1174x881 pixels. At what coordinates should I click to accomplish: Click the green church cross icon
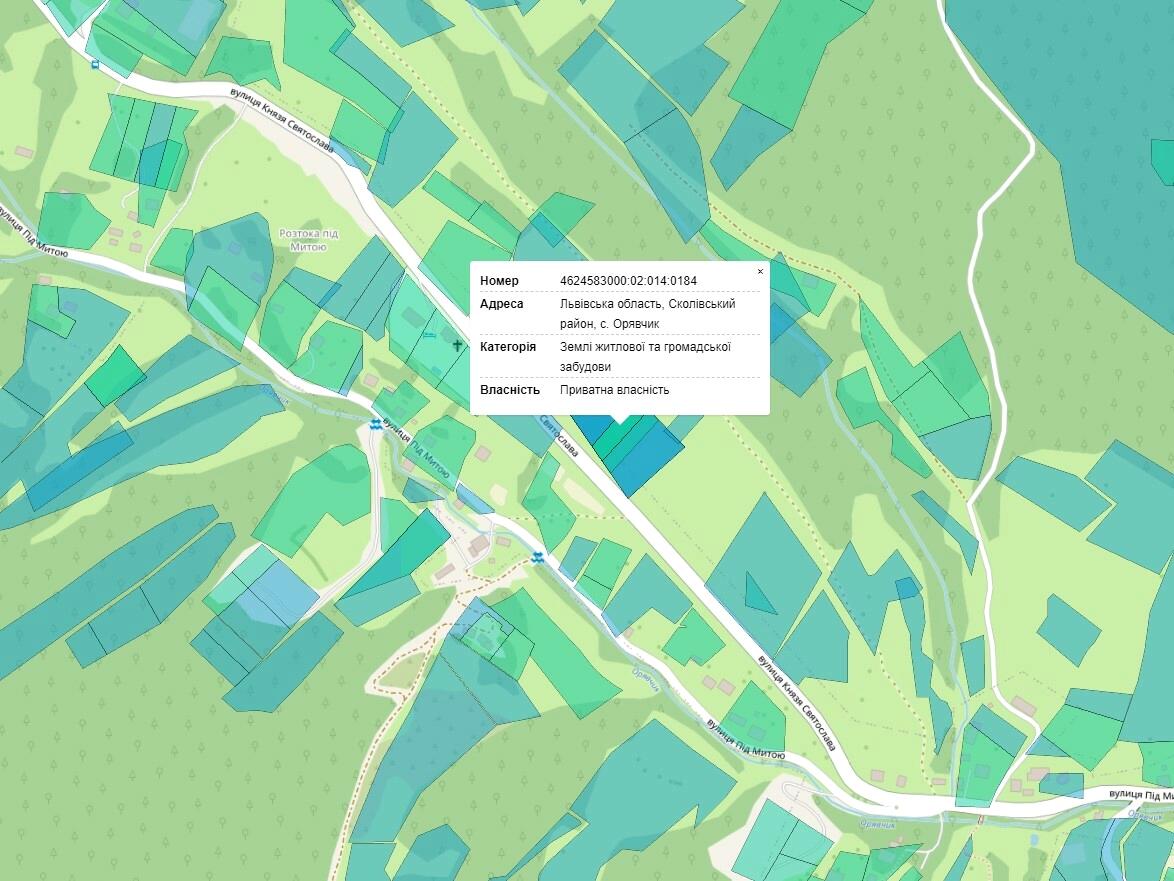coord(457,345)
